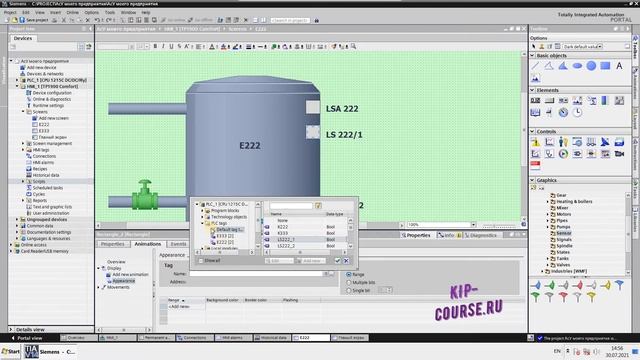Collapse the Graphics section
This screenshot has width=640, height=360.
(x=532, y=180)
